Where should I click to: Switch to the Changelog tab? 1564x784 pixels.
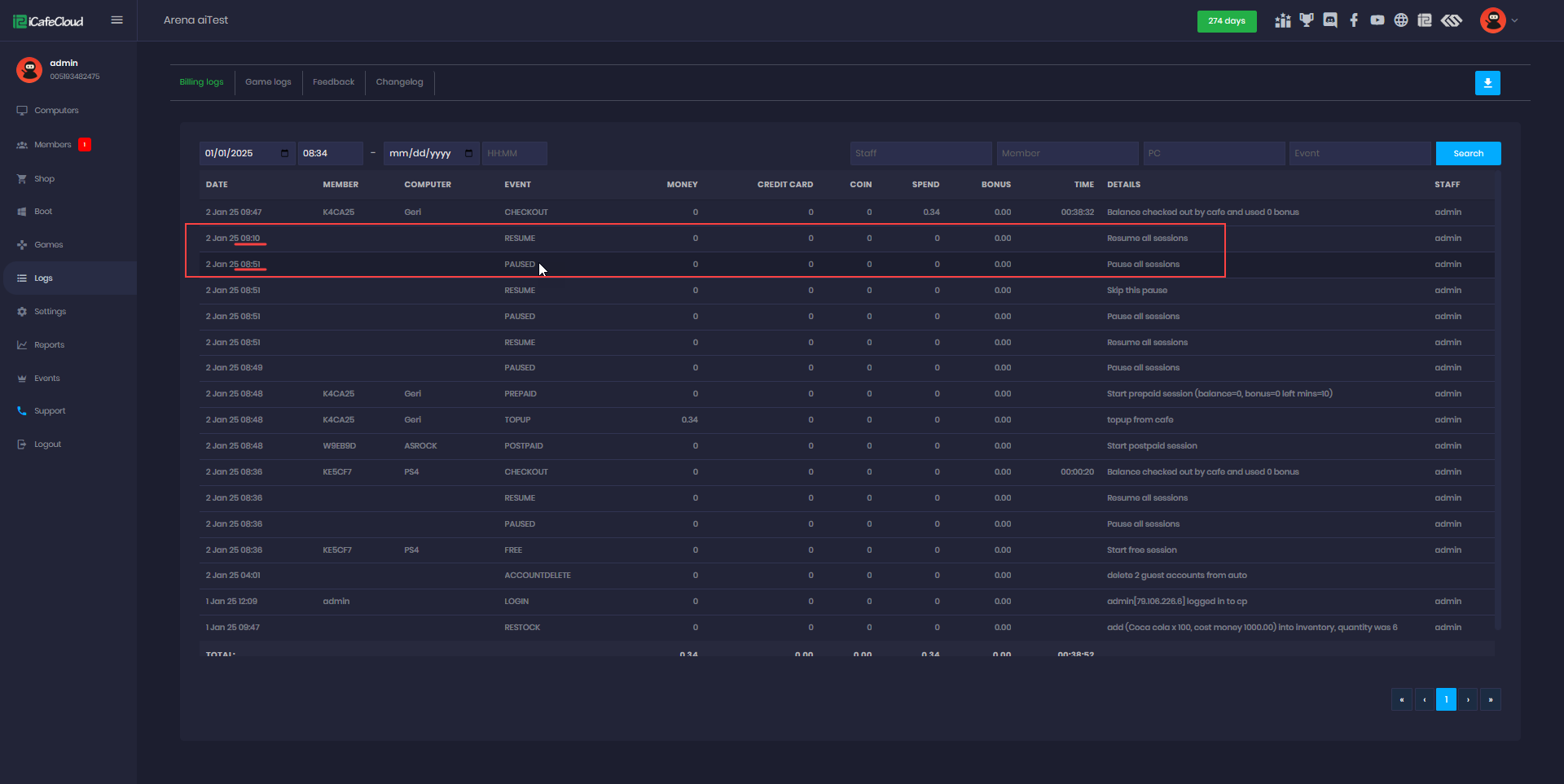click(x=399, y=82)
